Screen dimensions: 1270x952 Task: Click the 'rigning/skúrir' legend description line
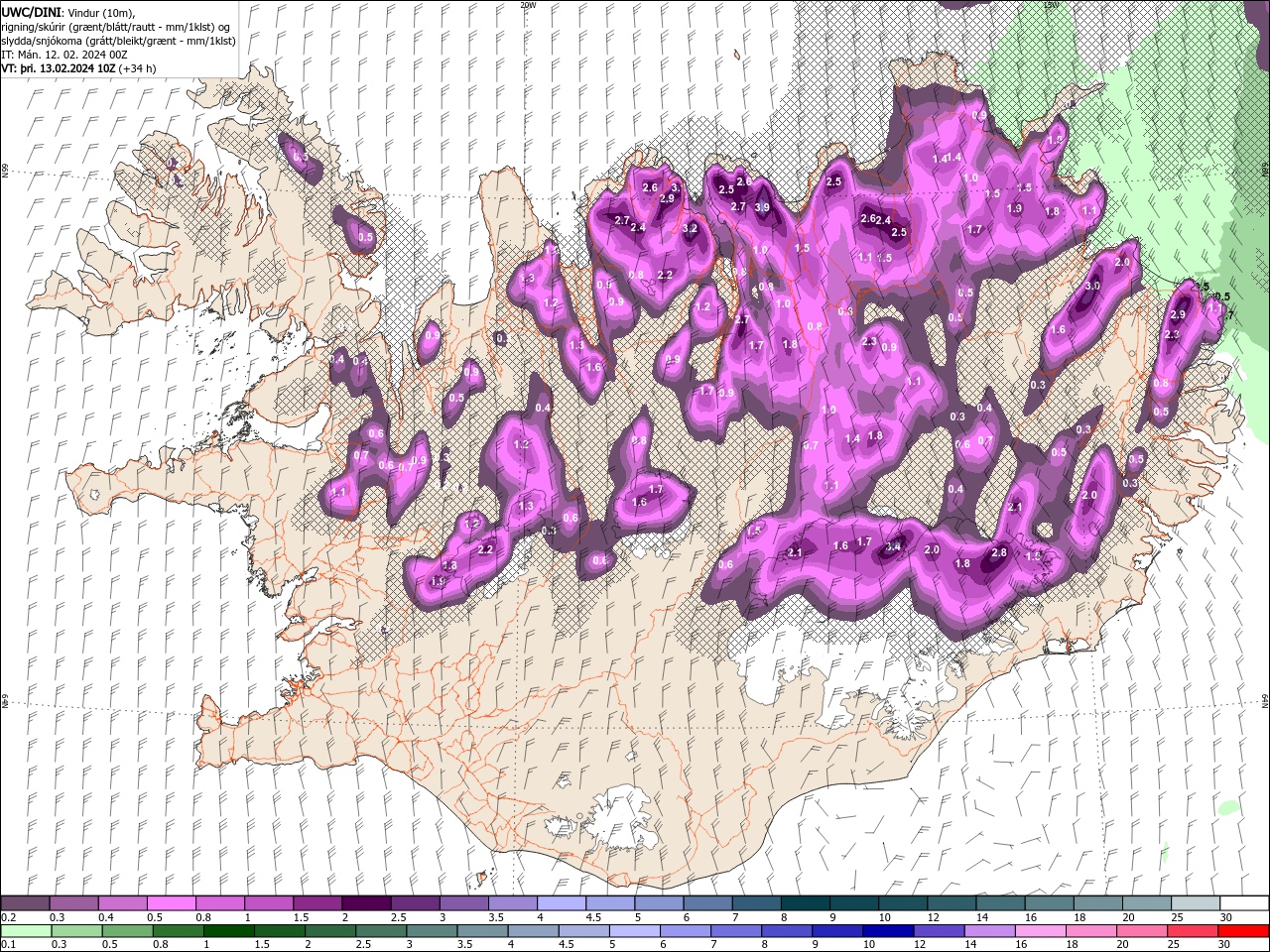tap(115, 27)
